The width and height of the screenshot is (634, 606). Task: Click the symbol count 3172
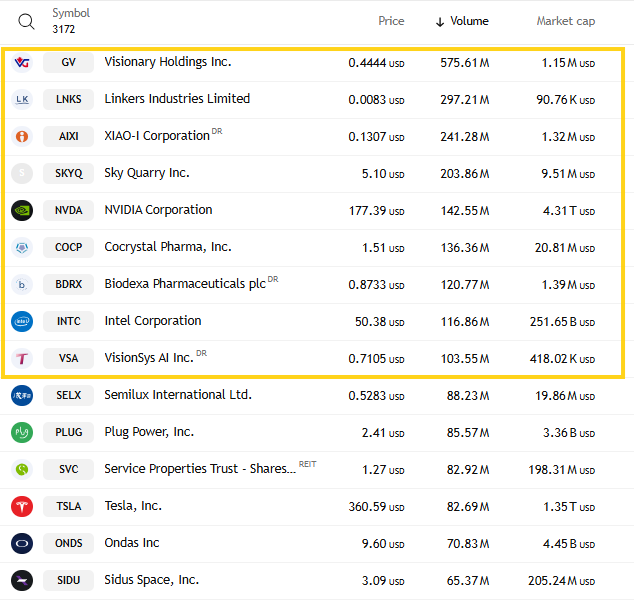point(63,30)
